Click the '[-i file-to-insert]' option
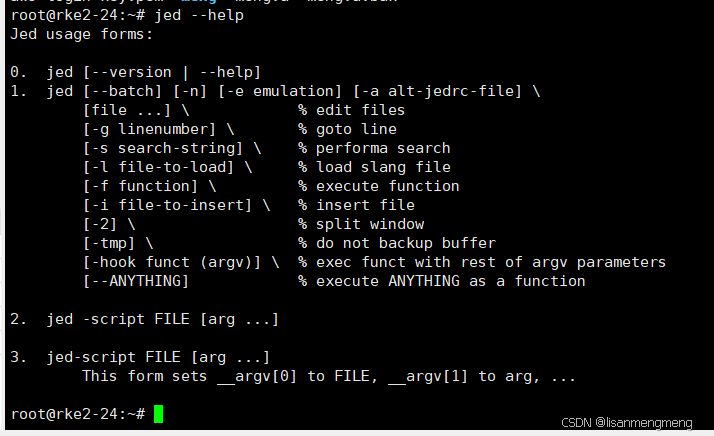This screenshot has height=436, width=714. [x=167, y=205]
